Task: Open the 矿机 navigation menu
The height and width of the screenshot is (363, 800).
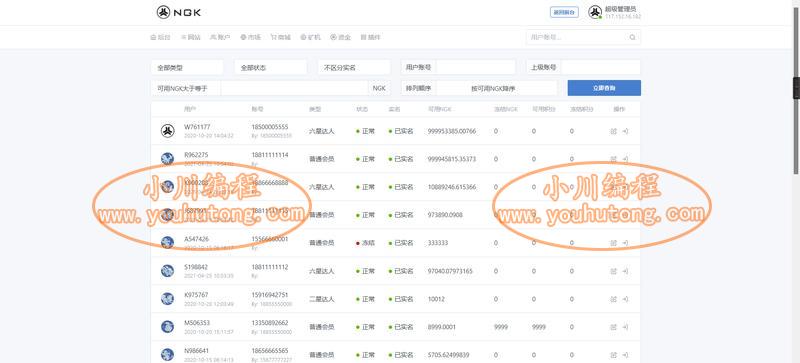Action: coord(310,37)
